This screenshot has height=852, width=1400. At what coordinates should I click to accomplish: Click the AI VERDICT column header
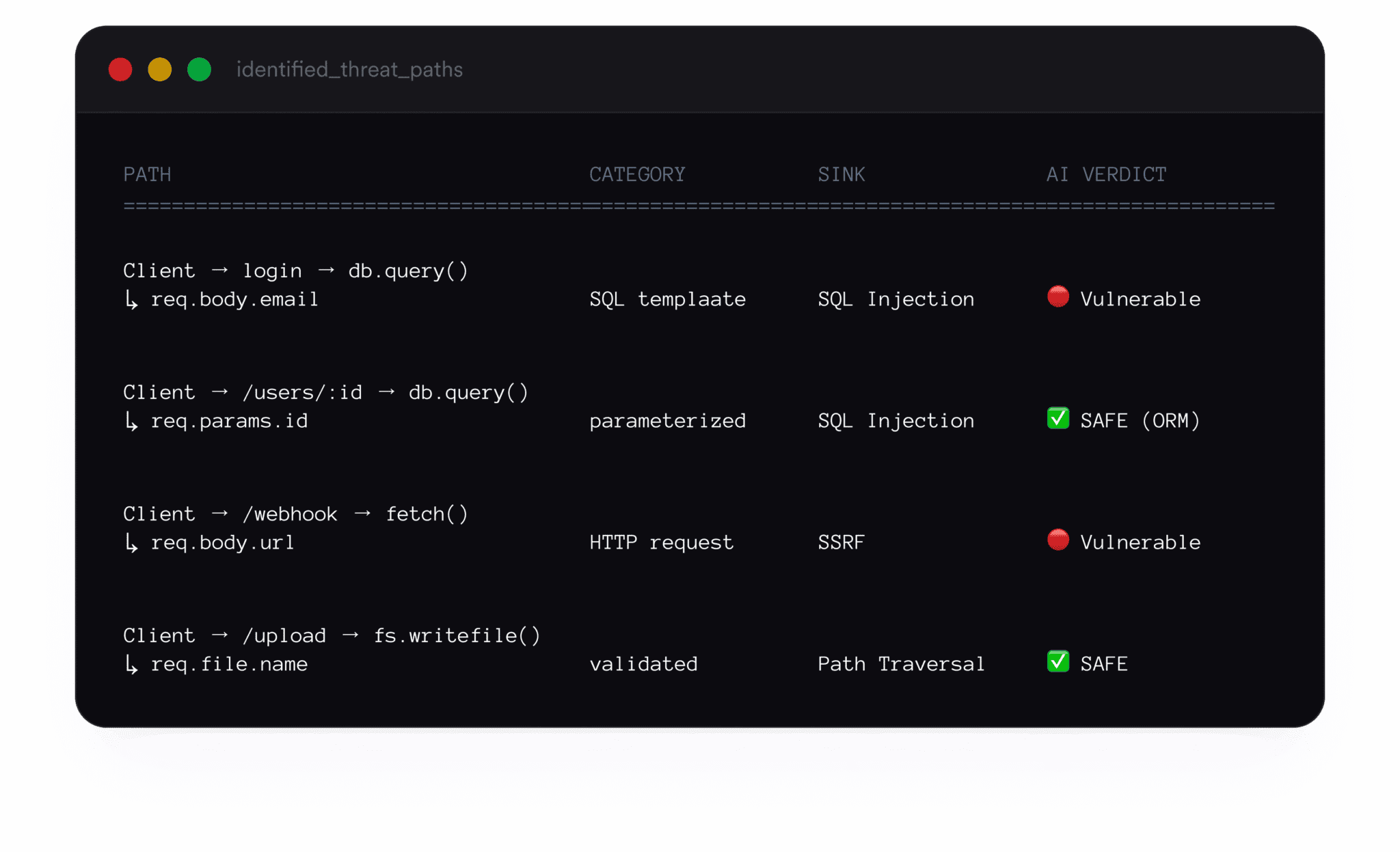pyautogui.click(x=1106, y=174)
